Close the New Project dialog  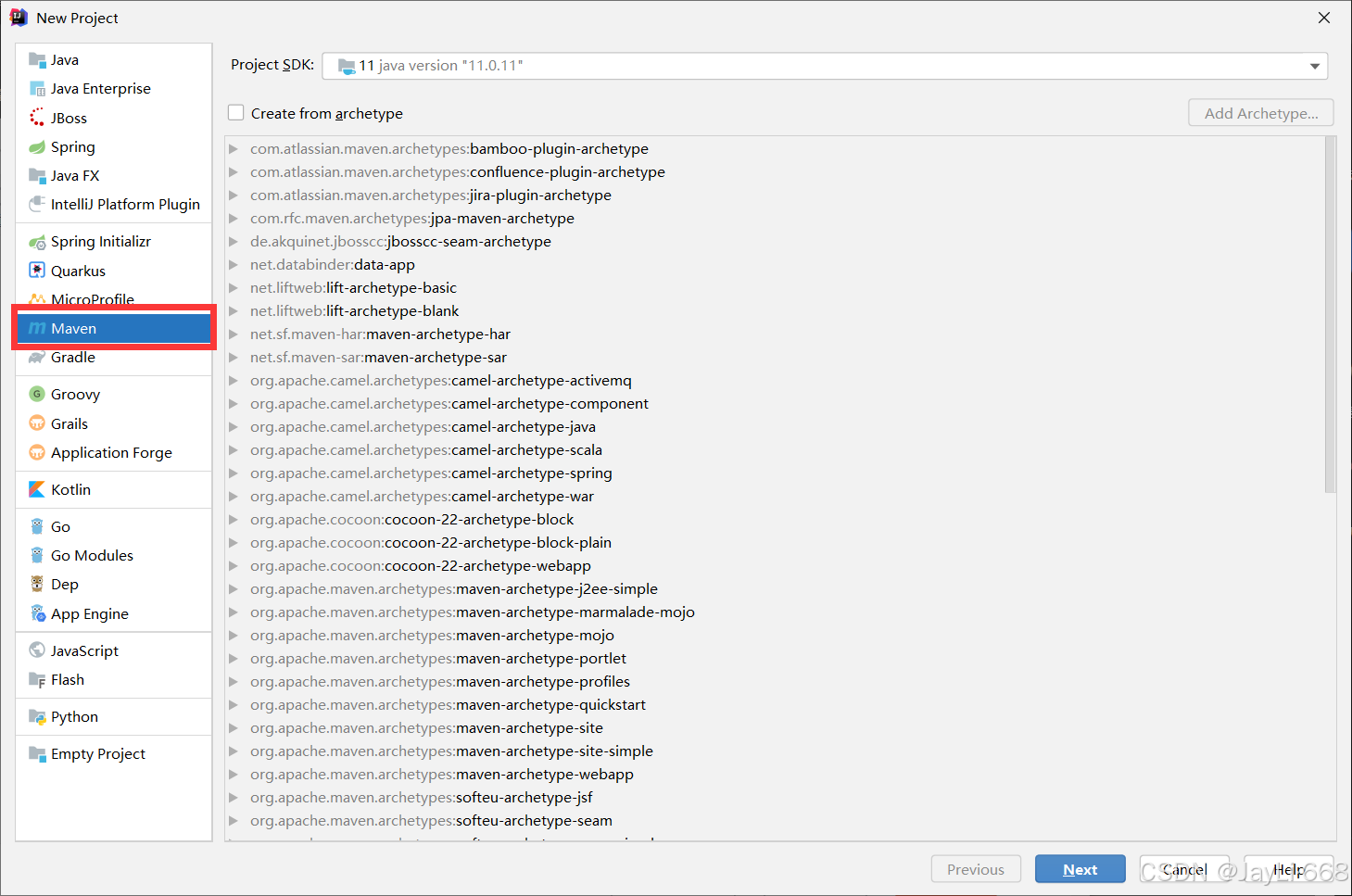(x=1324, y=18)
